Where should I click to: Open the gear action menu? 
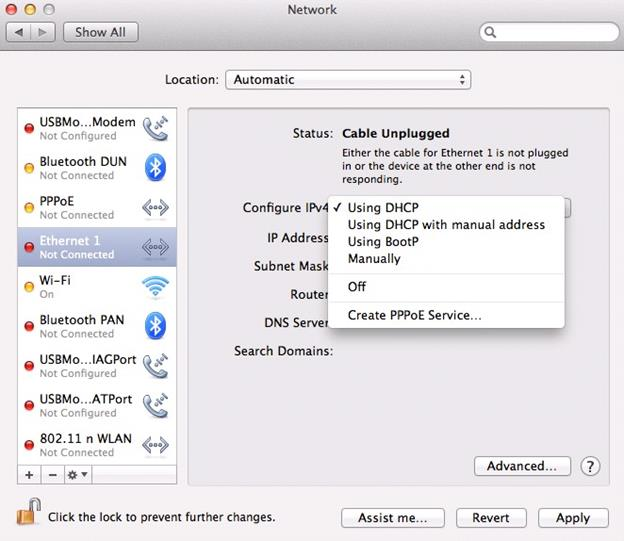coord(78,474)
